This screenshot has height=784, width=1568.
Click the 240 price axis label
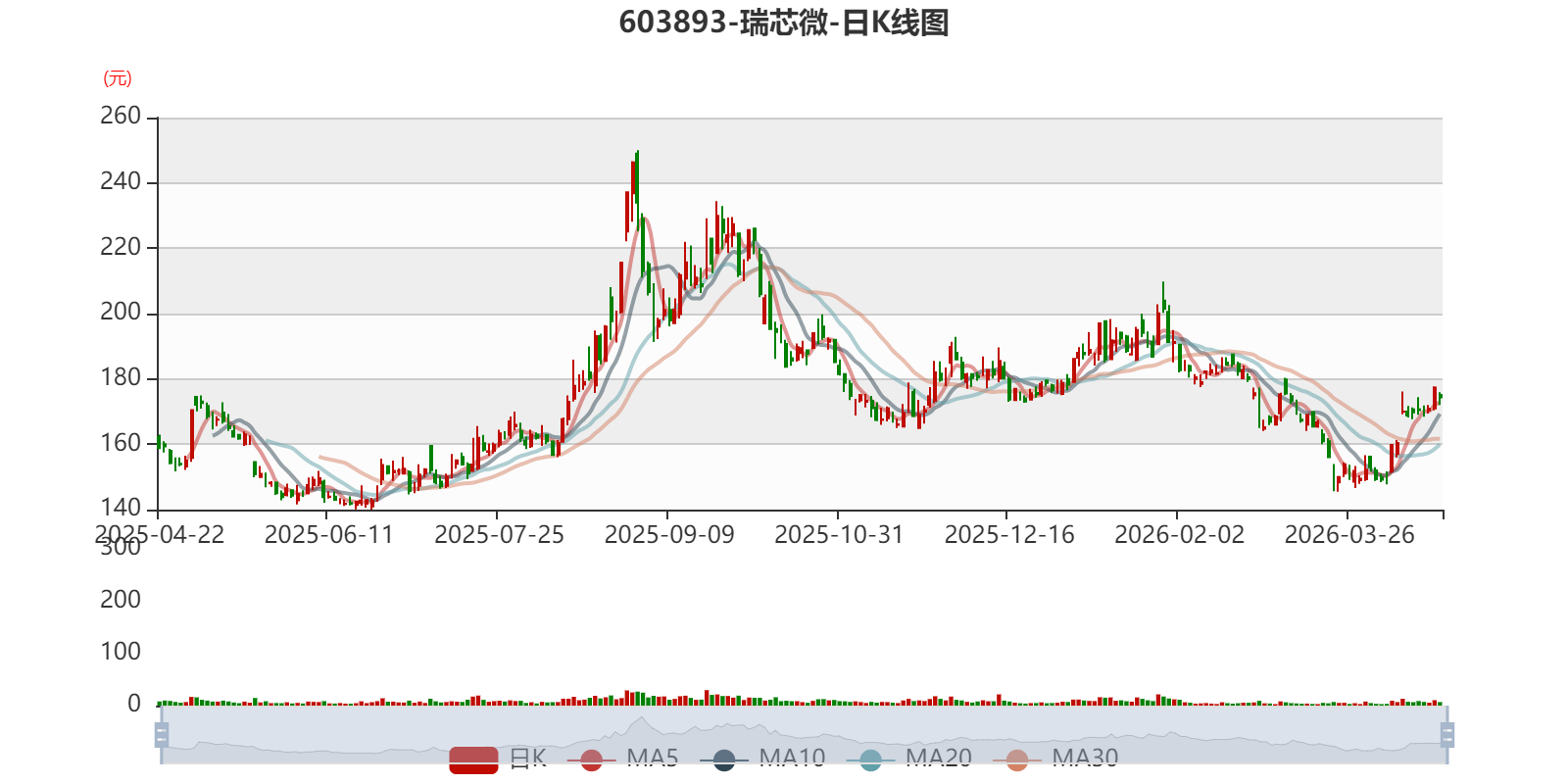(x=121, y=181)
